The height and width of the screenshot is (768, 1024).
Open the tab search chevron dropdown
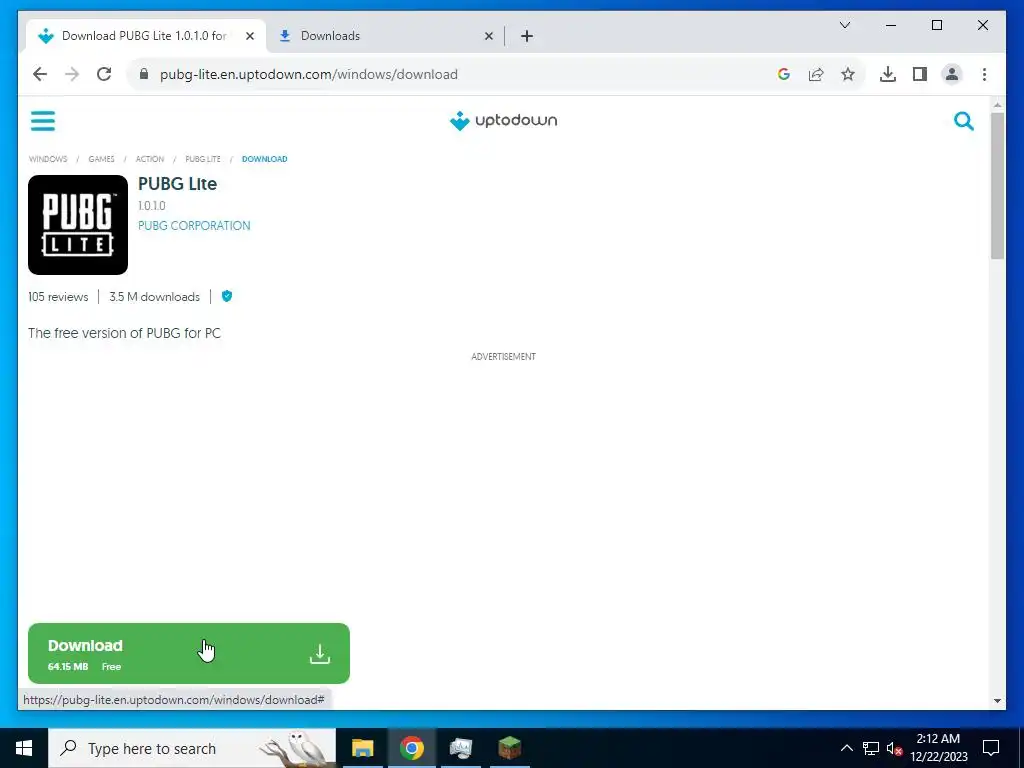[844, 25]
